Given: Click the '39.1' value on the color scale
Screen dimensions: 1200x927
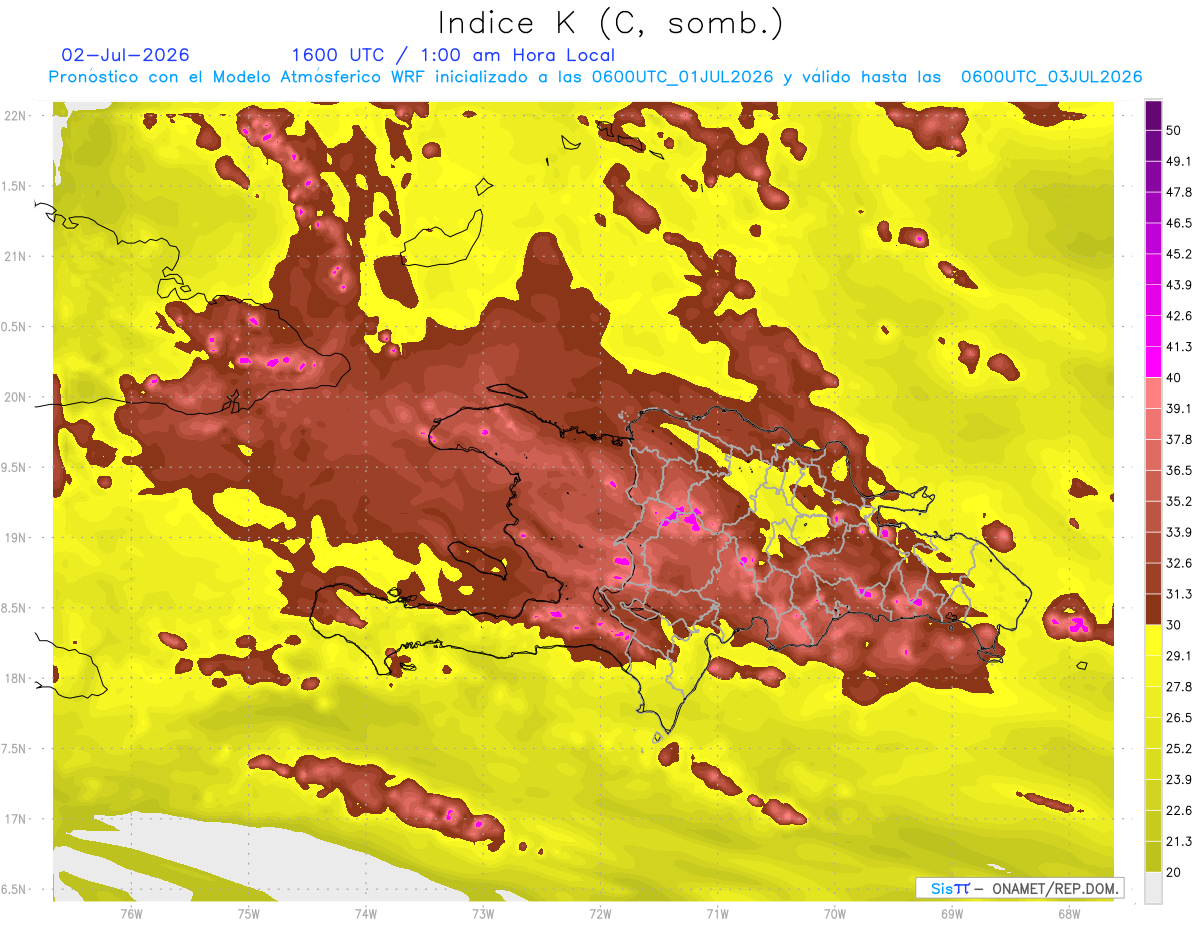Looking at the screenshot, I should [1179, 408].
